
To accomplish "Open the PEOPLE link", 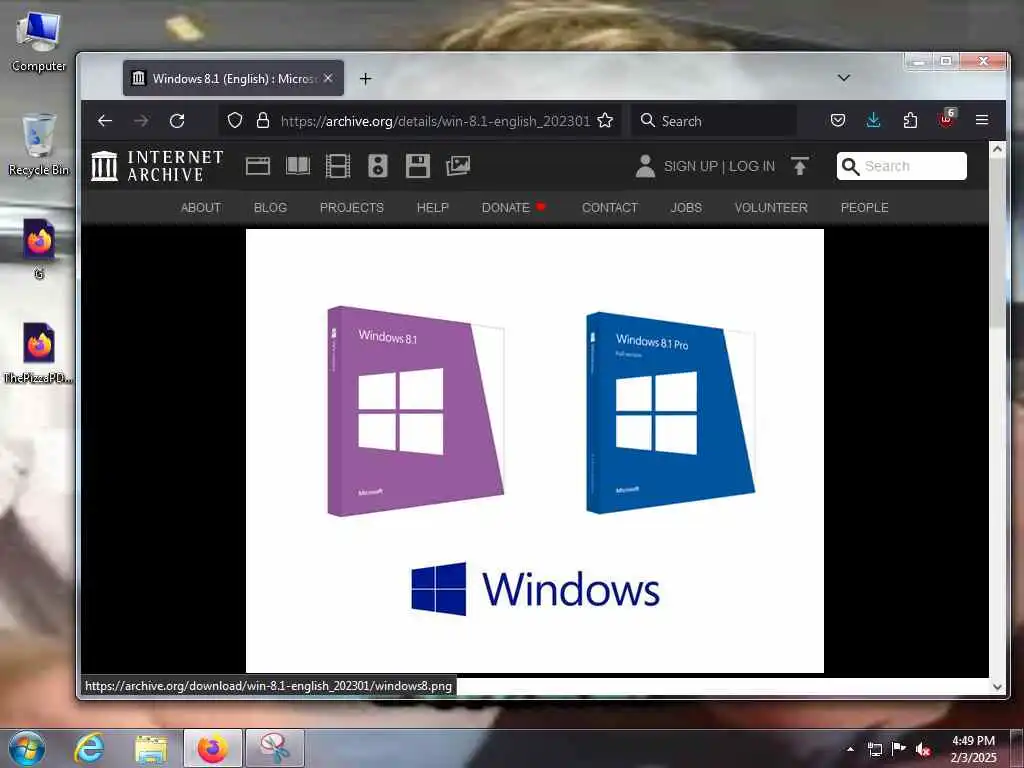I will [864, 208].
